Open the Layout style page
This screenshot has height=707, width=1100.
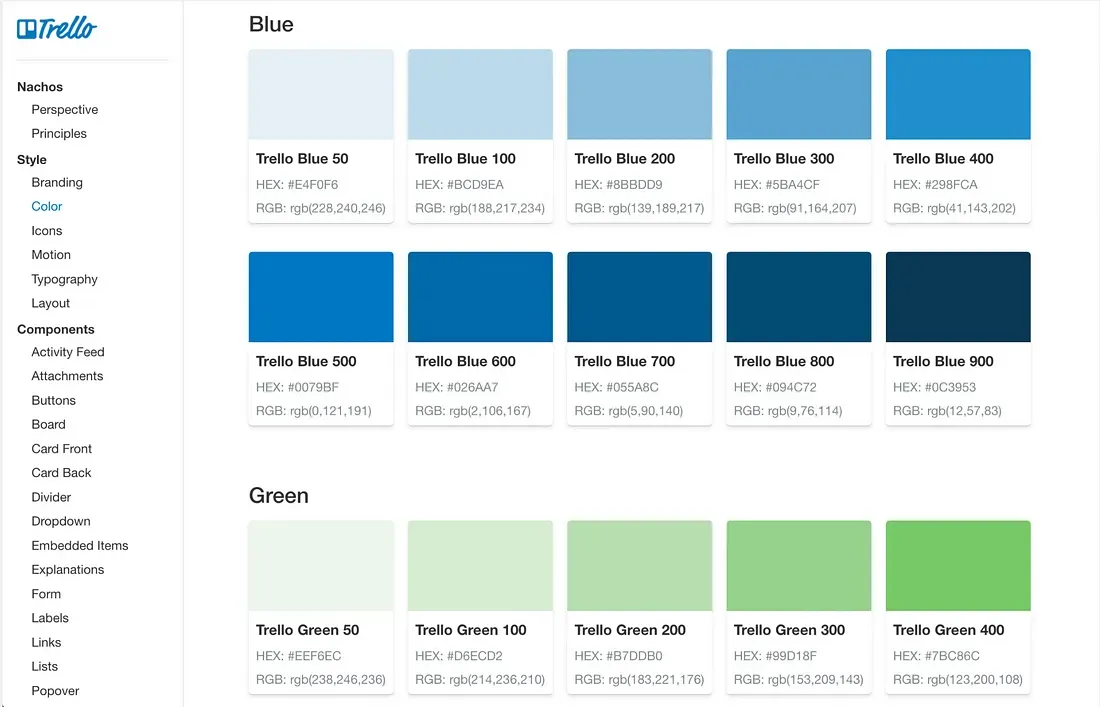click(x=50, y=303)
